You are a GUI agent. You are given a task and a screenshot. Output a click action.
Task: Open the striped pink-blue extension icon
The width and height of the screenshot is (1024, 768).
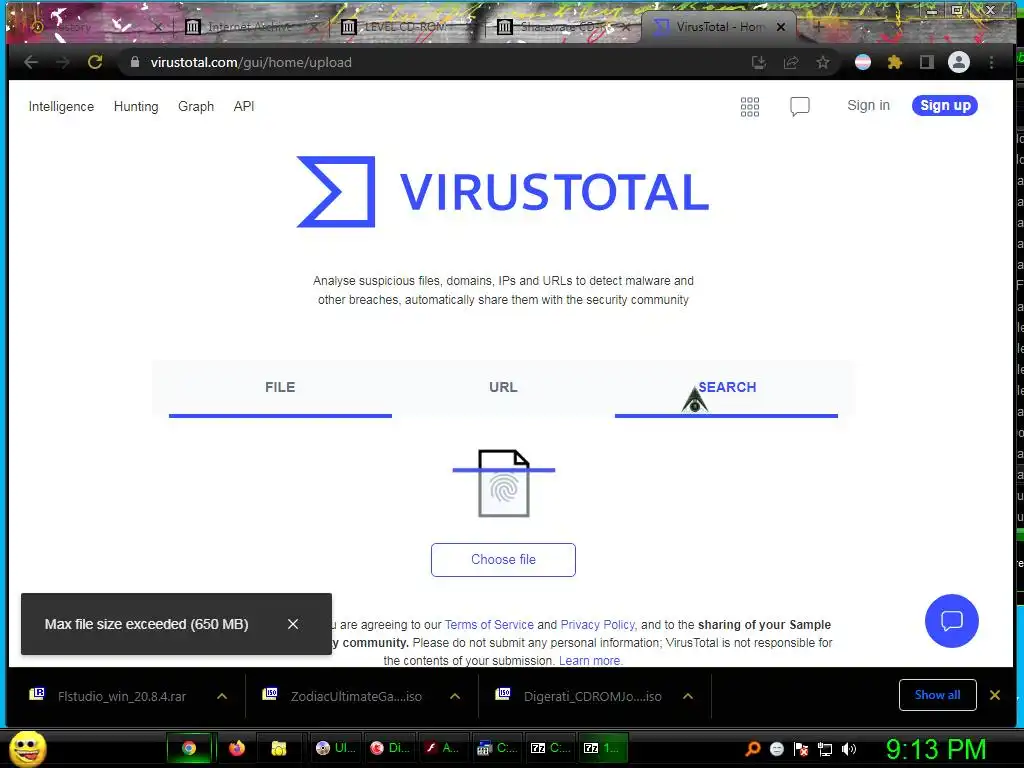(863, 62)
